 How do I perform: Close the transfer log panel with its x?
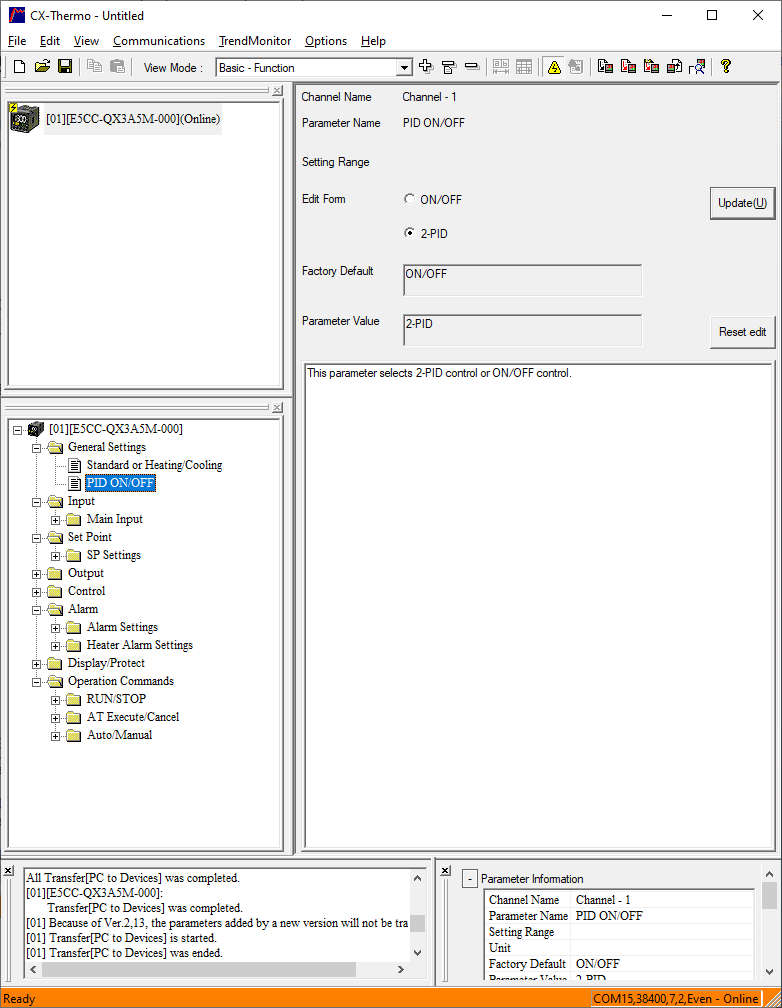coord(8,870)
